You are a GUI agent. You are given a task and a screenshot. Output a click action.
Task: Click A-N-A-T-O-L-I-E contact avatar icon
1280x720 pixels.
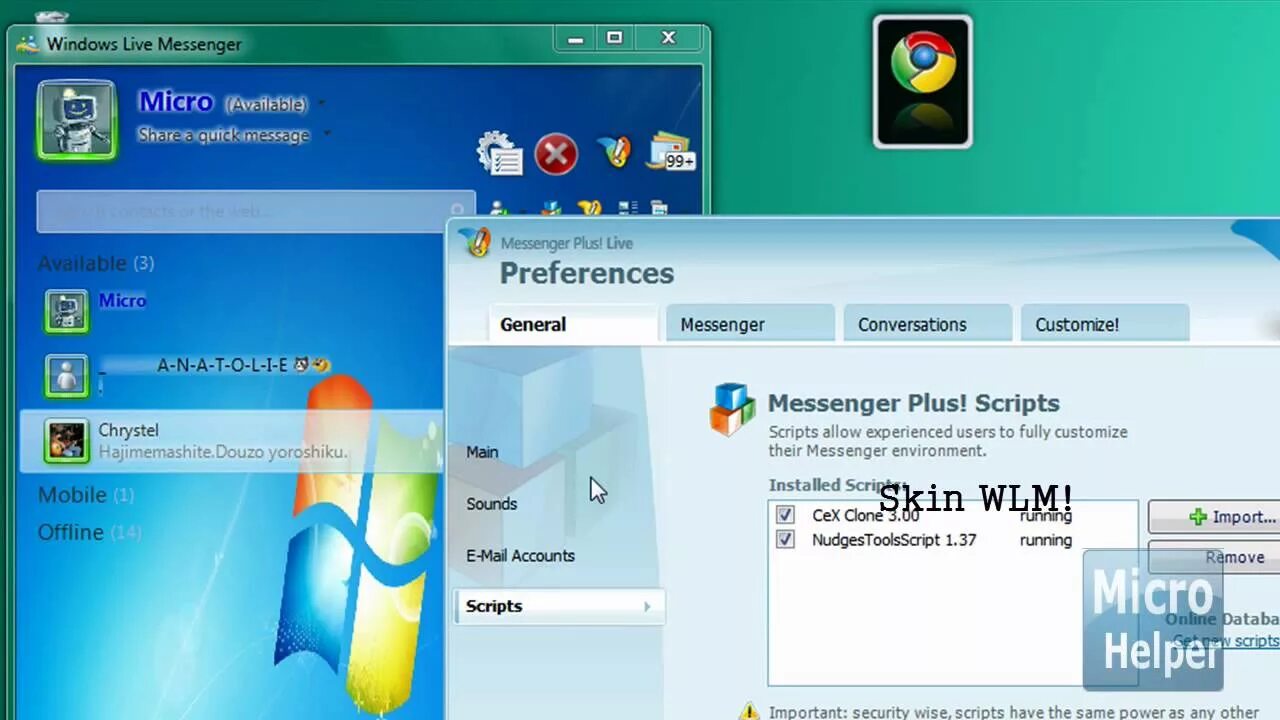[67, 375]
